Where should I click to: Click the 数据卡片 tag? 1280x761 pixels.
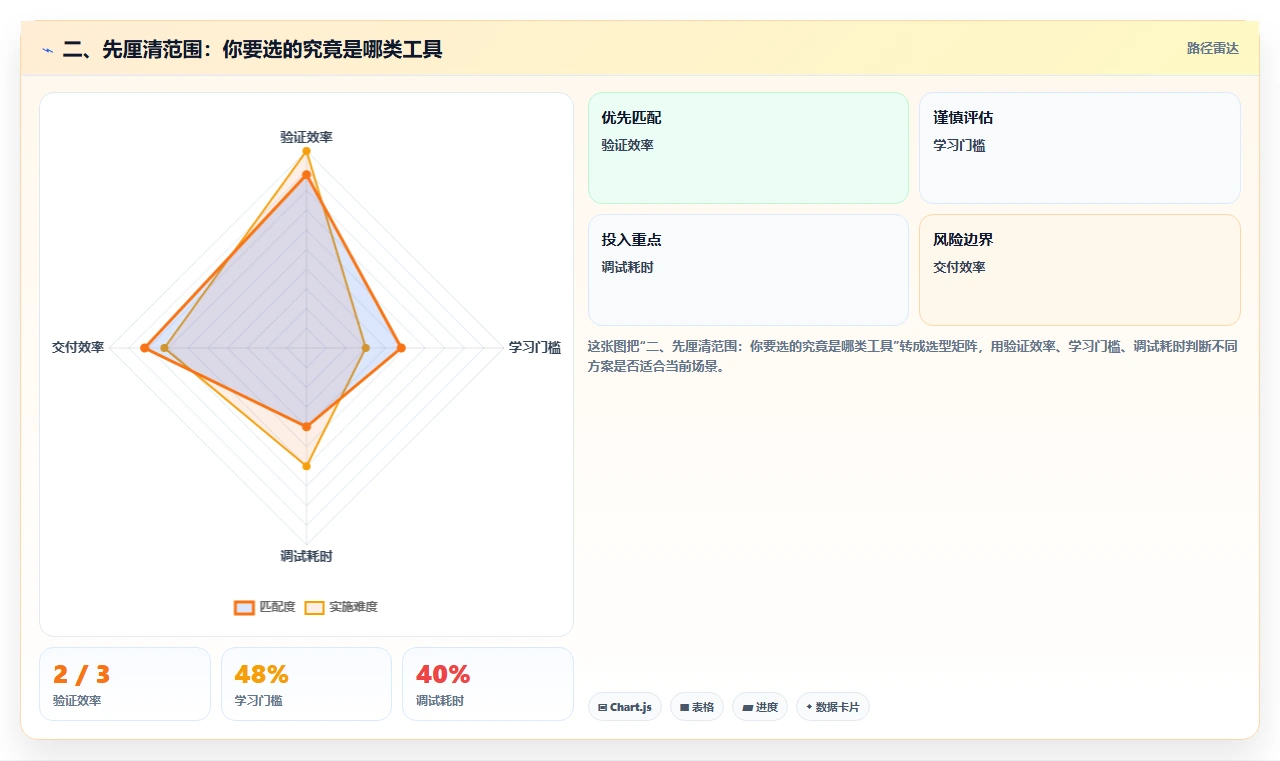pos(833,707)
